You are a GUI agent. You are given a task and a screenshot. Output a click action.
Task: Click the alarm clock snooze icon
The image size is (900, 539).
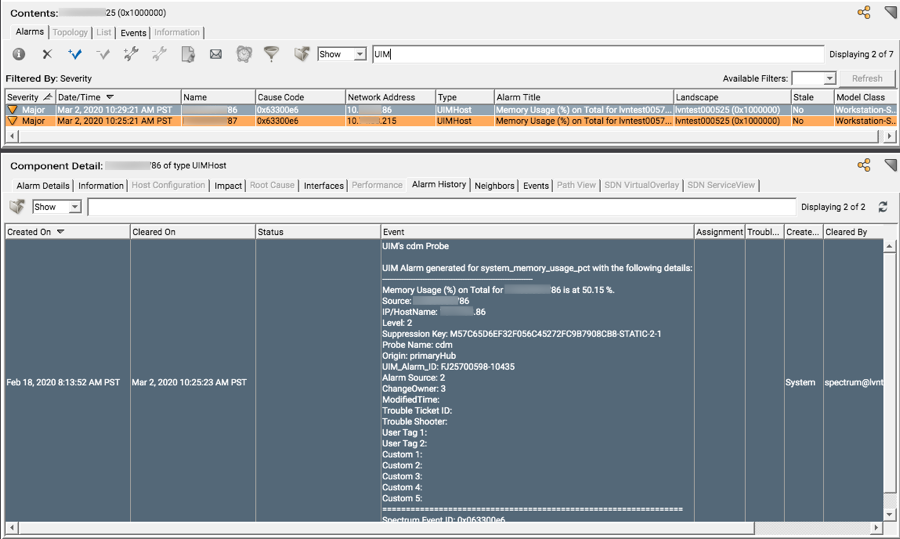243,54
